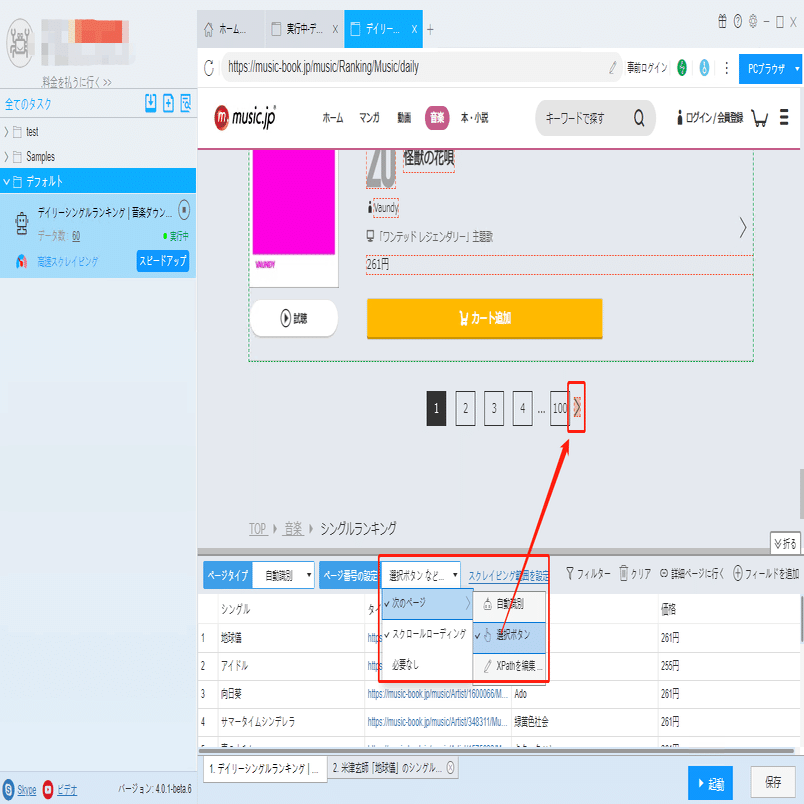Close the active デイリー tab
The width and height of the screenshot is (804, 804).
pyautogui.click(x=414, y=29)
